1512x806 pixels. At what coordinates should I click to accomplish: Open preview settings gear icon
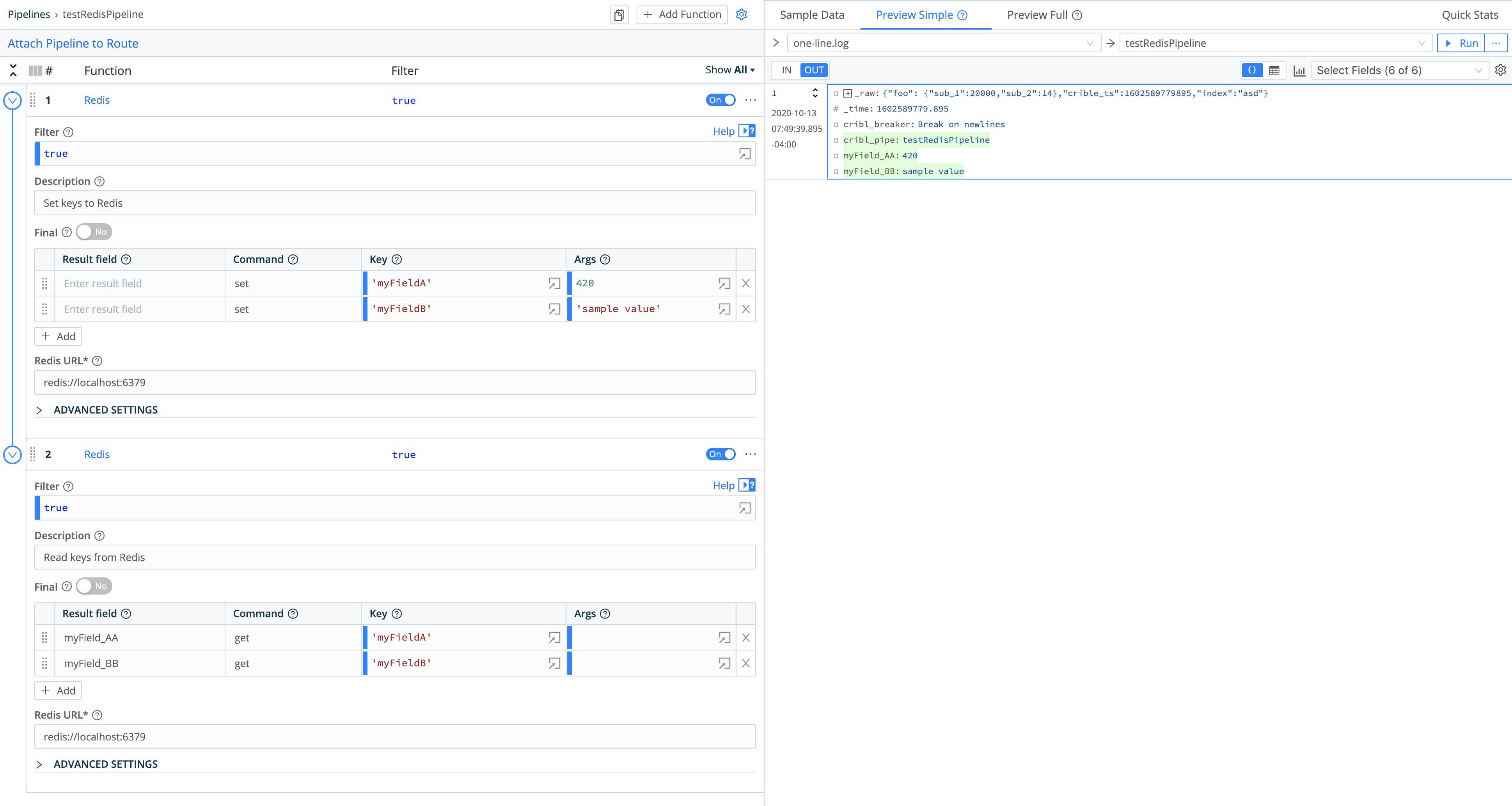tap(1500, 71)
